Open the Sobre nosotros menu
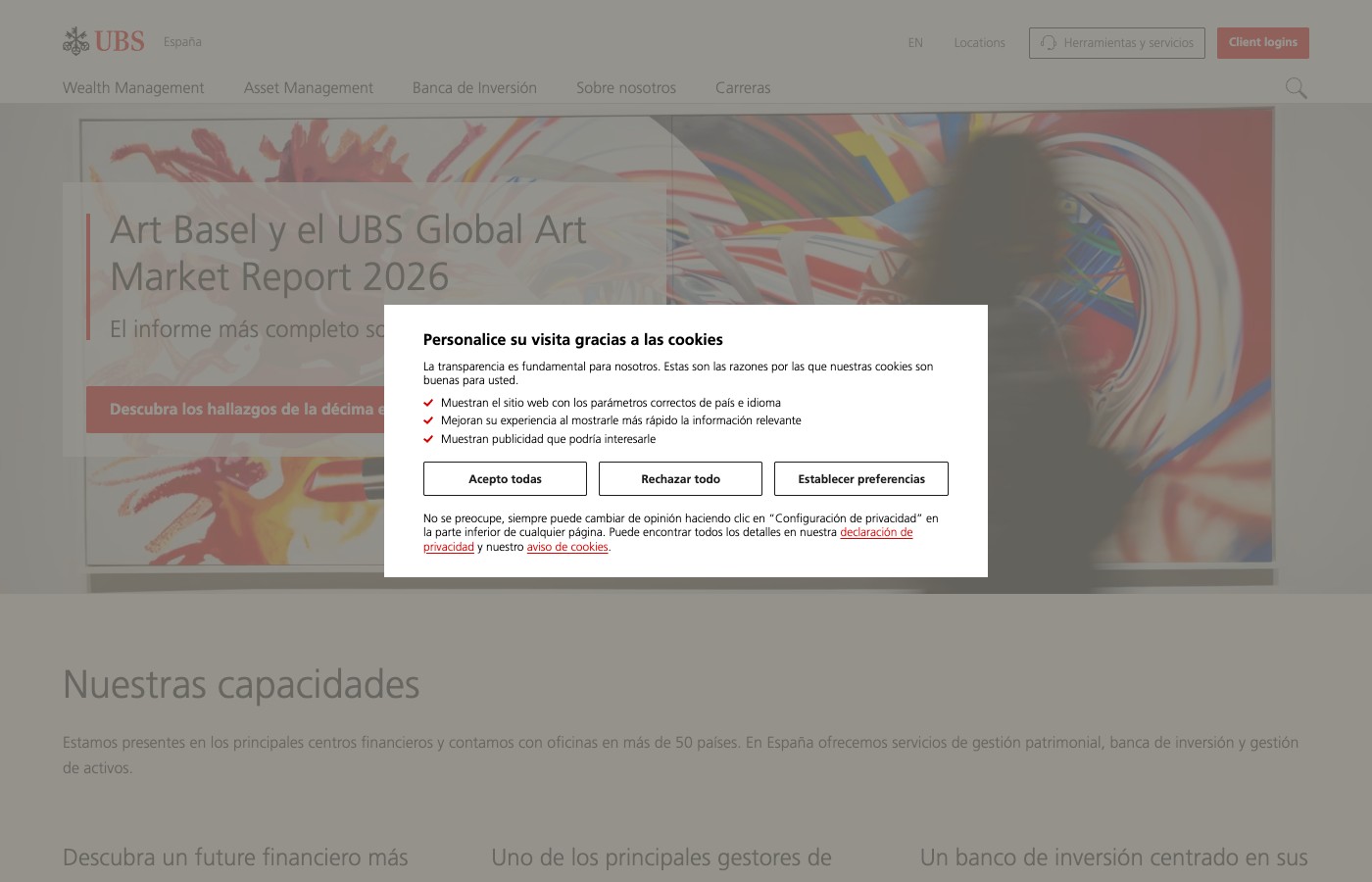 pyautogui.click(x=625, y=87)
